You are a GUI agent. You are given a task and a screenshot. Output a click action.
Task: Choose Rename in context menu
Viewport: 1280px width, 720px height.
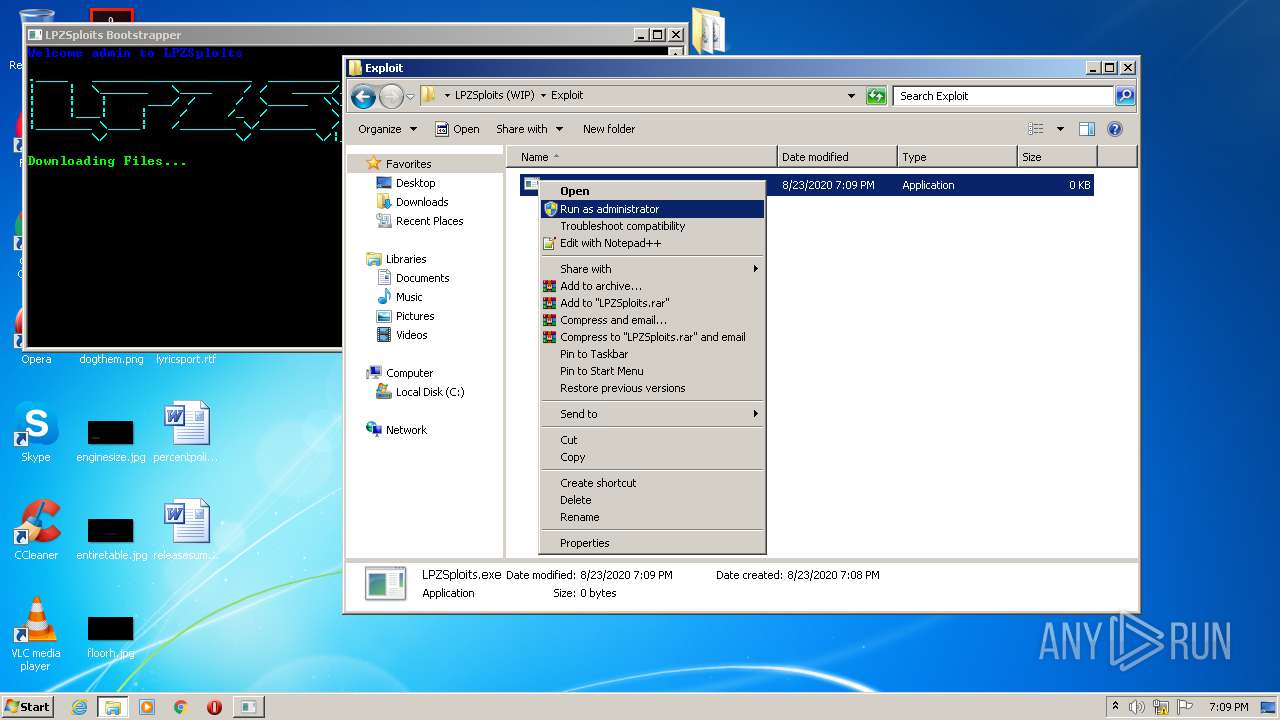pyautogui.click(x=652, y=517)
